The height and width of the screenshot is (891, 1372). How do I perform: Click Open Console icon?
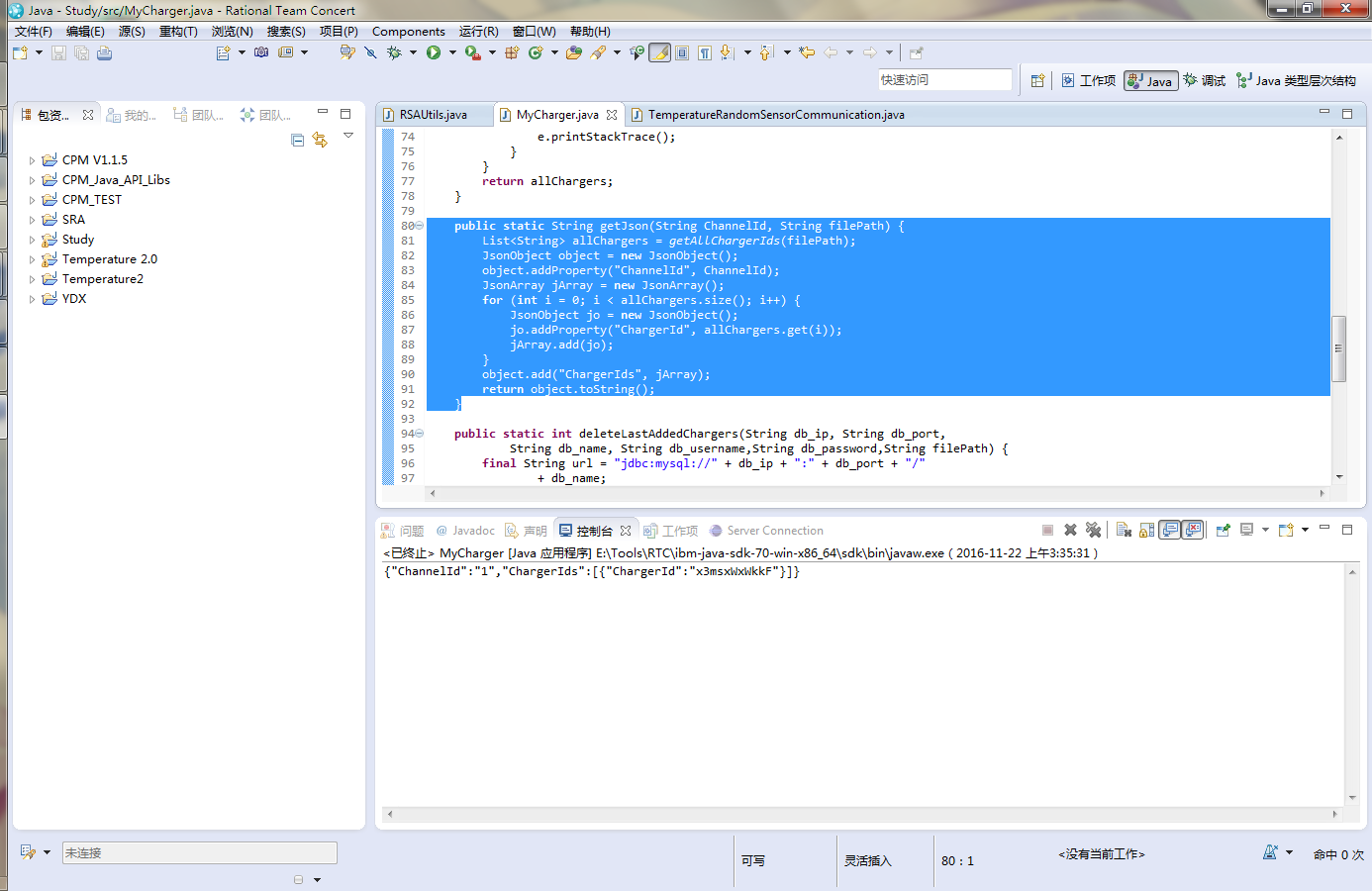[x=1286, y=531]
